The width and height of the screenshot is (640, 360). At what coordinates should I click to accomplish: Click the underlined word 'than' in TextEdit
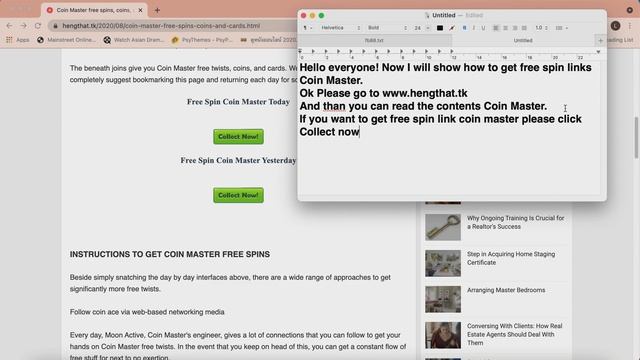334,106
